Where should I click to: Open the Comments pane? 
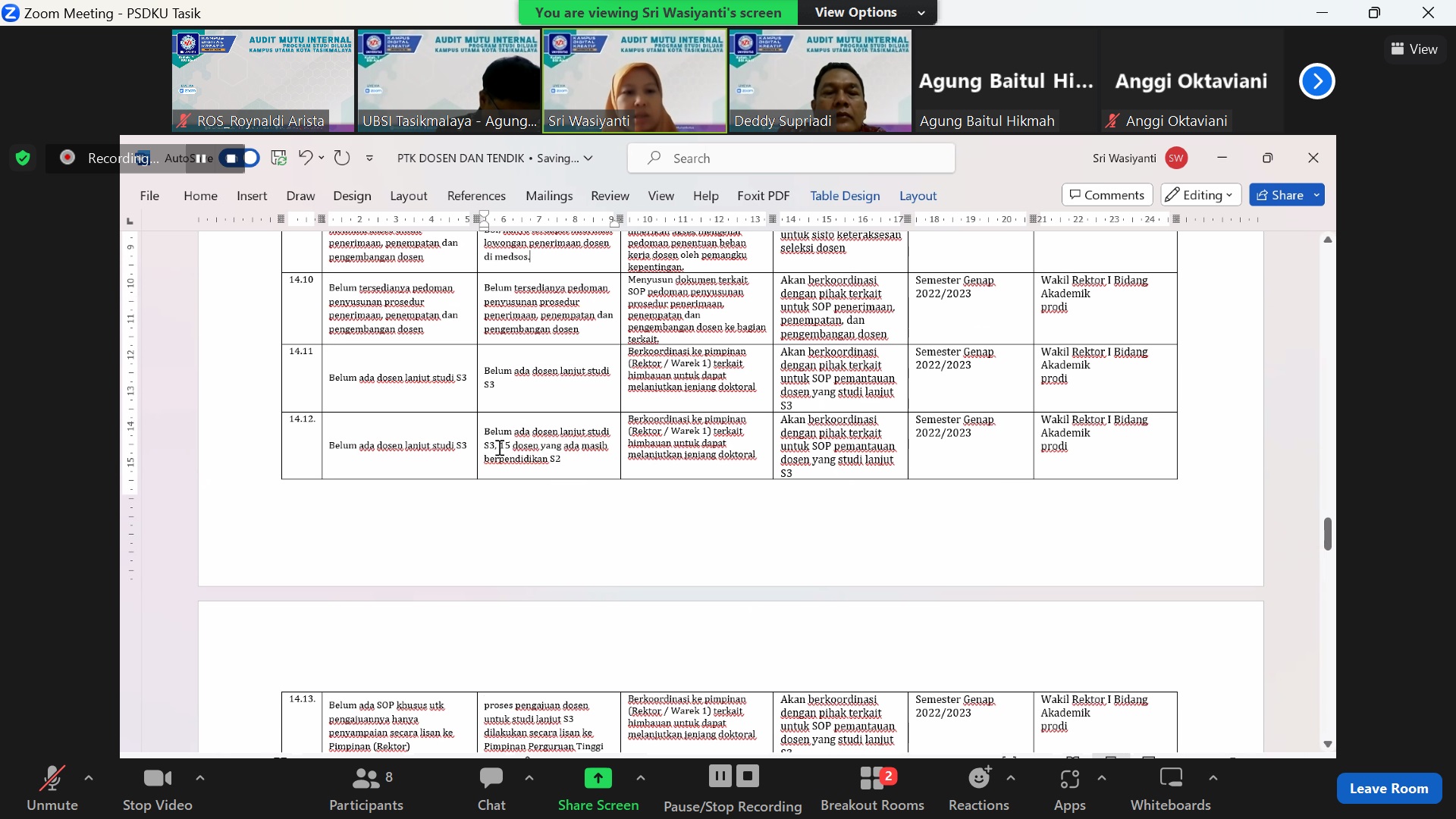1107,195
